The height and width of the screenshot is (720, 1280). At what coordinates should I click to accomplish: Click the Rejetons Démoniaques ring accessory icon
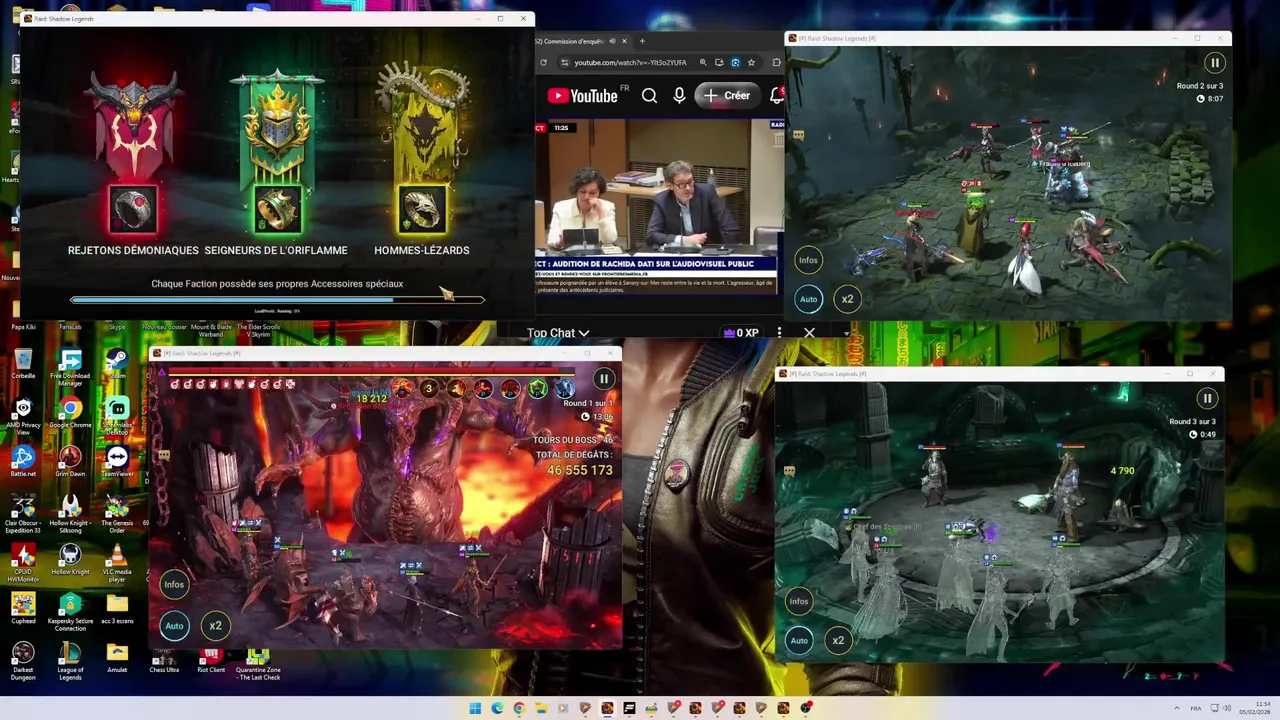click(x=133, y=210)
